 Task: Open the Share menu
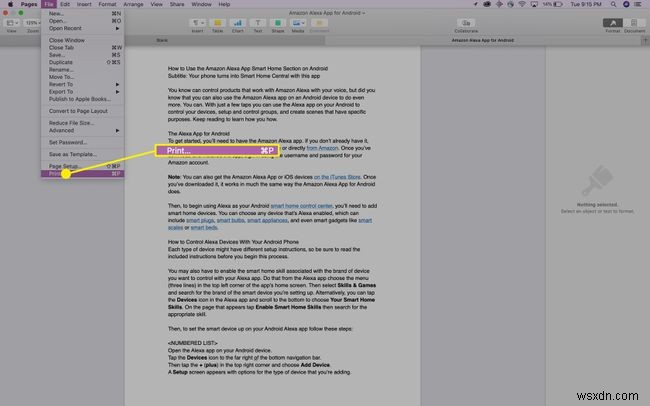(x=177, y=4)
